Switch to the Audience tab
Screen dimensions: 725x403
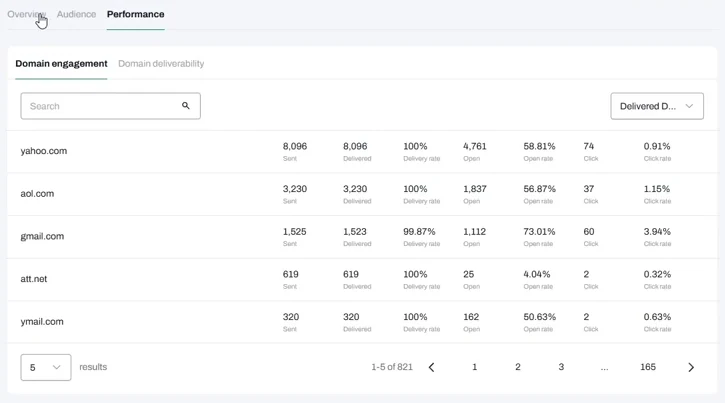(x=76, y=14)
